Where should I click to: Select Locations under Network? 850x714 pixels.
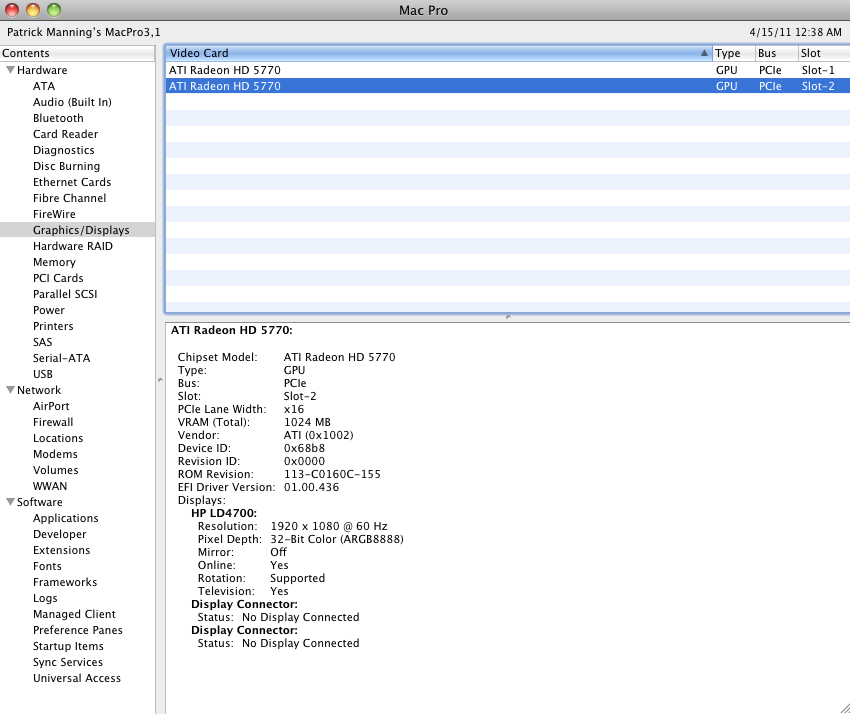58,438
